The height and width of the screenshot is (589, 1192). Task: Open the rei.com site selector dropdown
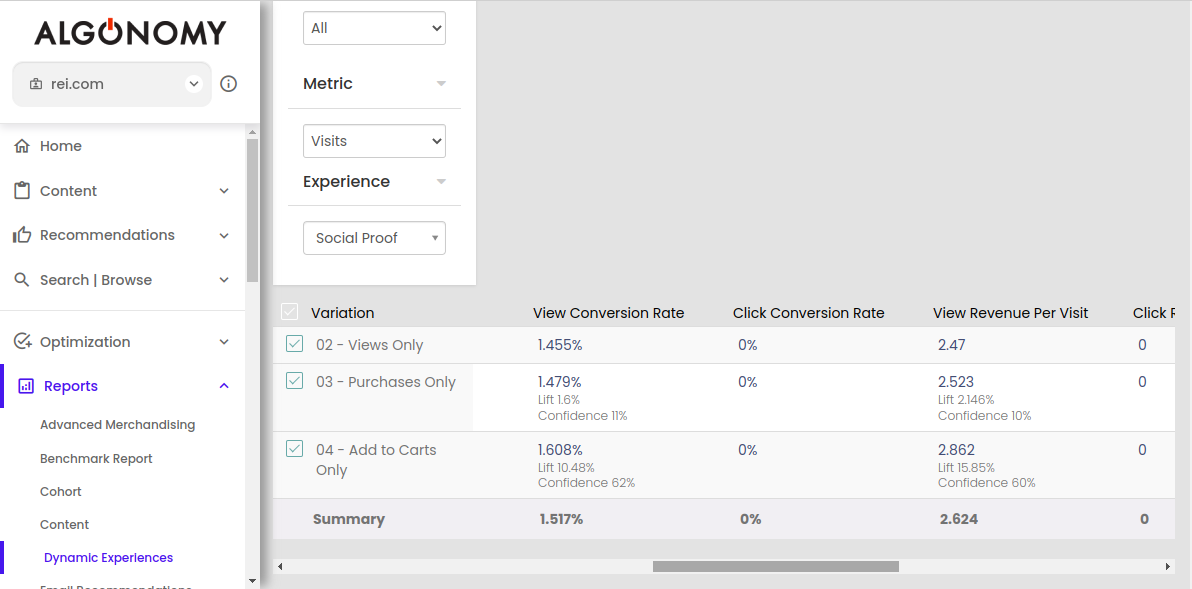(194, 84)
